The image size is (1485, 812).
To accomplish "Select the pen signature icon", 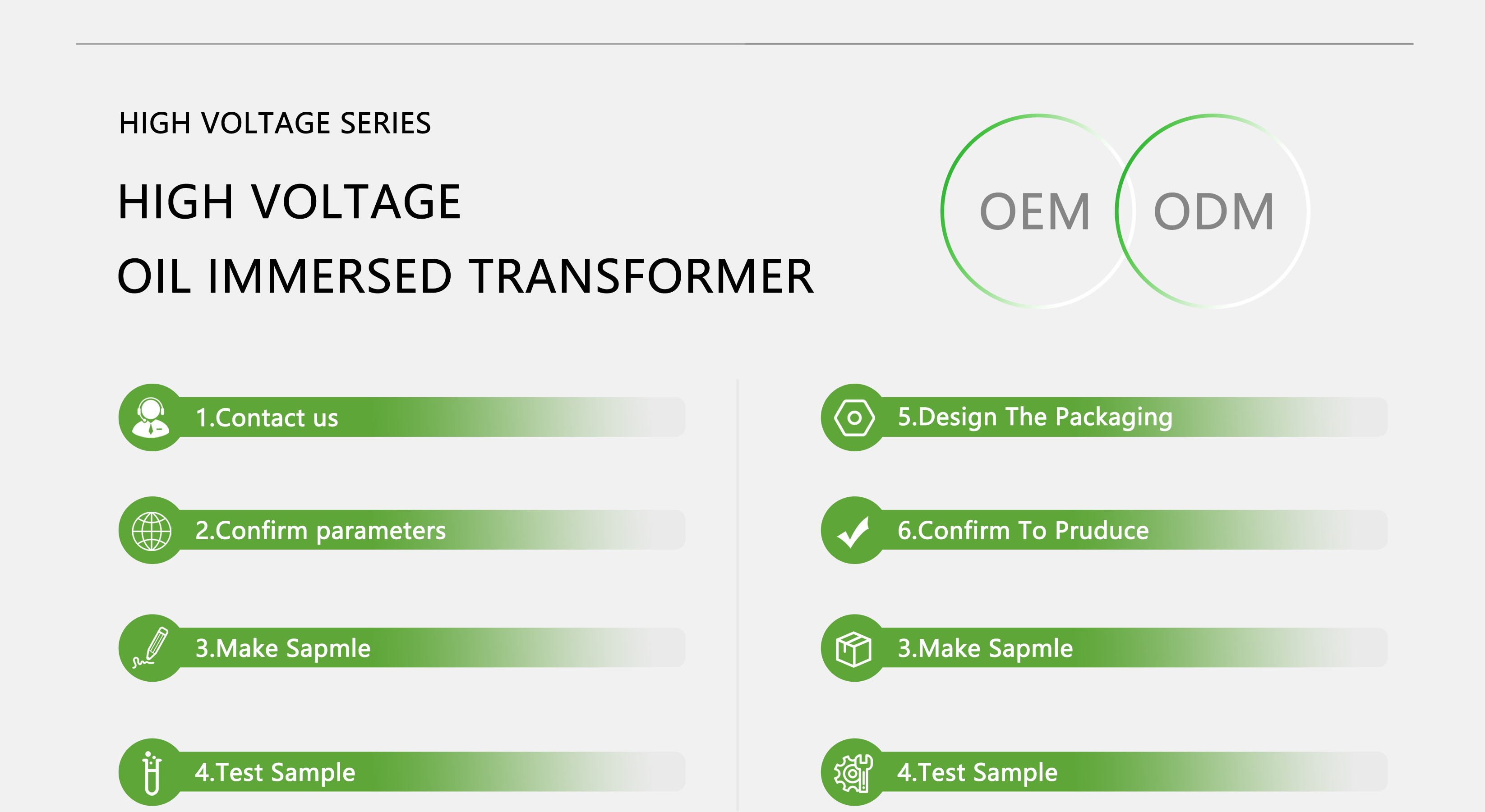I will [151, 648].
